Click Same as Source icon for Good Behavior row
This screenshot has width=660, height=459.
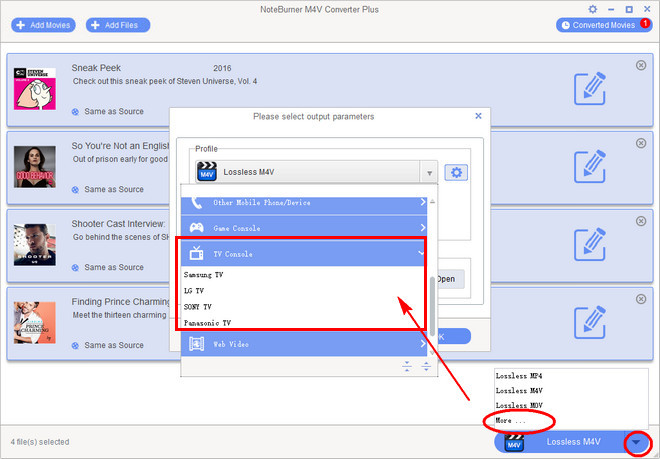tap(75, 189)
